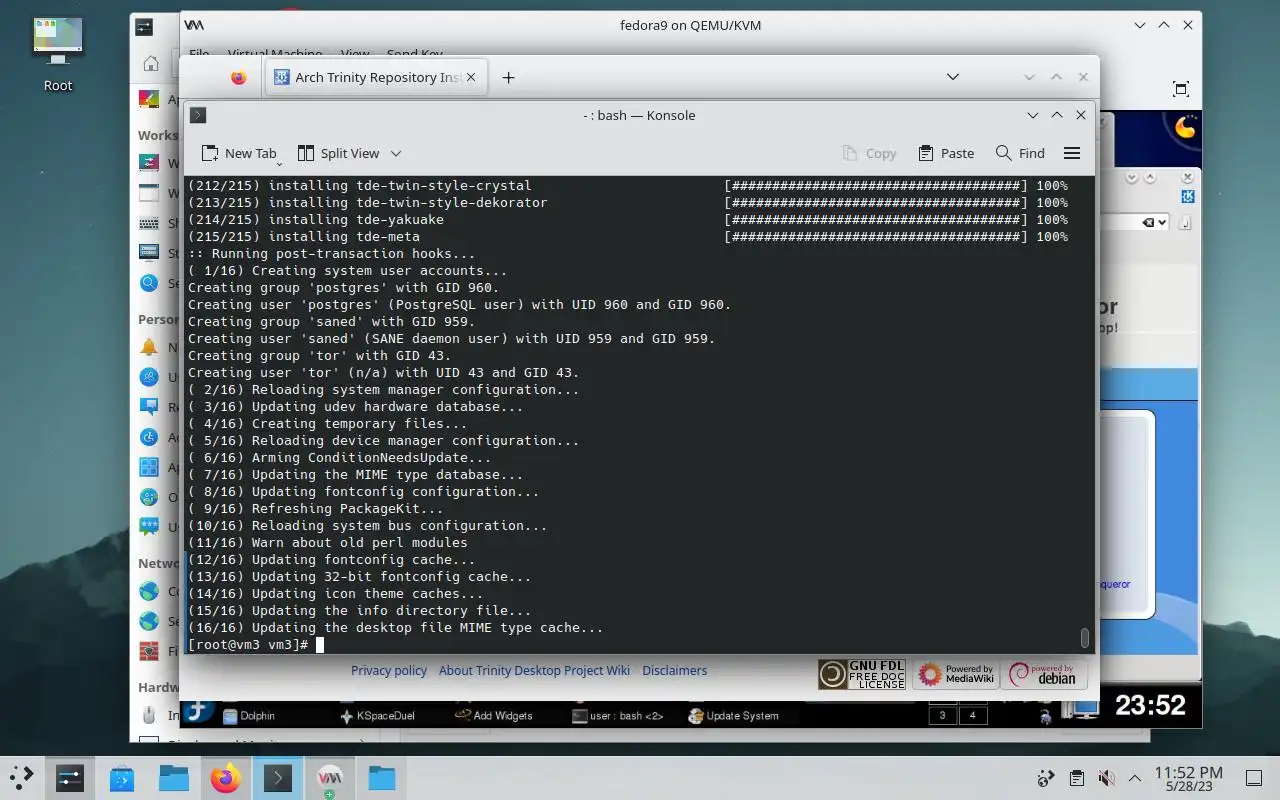Follow the Privacy policy link

(389, 670)
